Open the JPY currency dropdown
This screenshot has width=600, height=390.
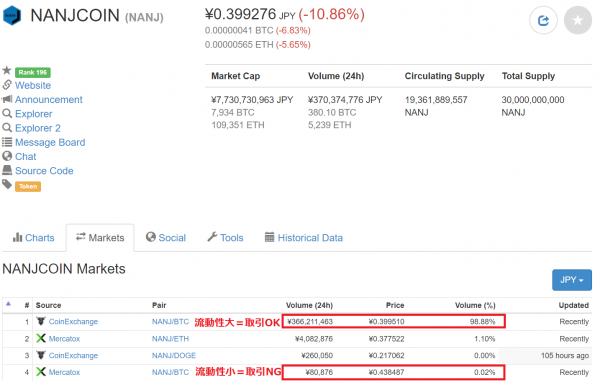point(572,280)
